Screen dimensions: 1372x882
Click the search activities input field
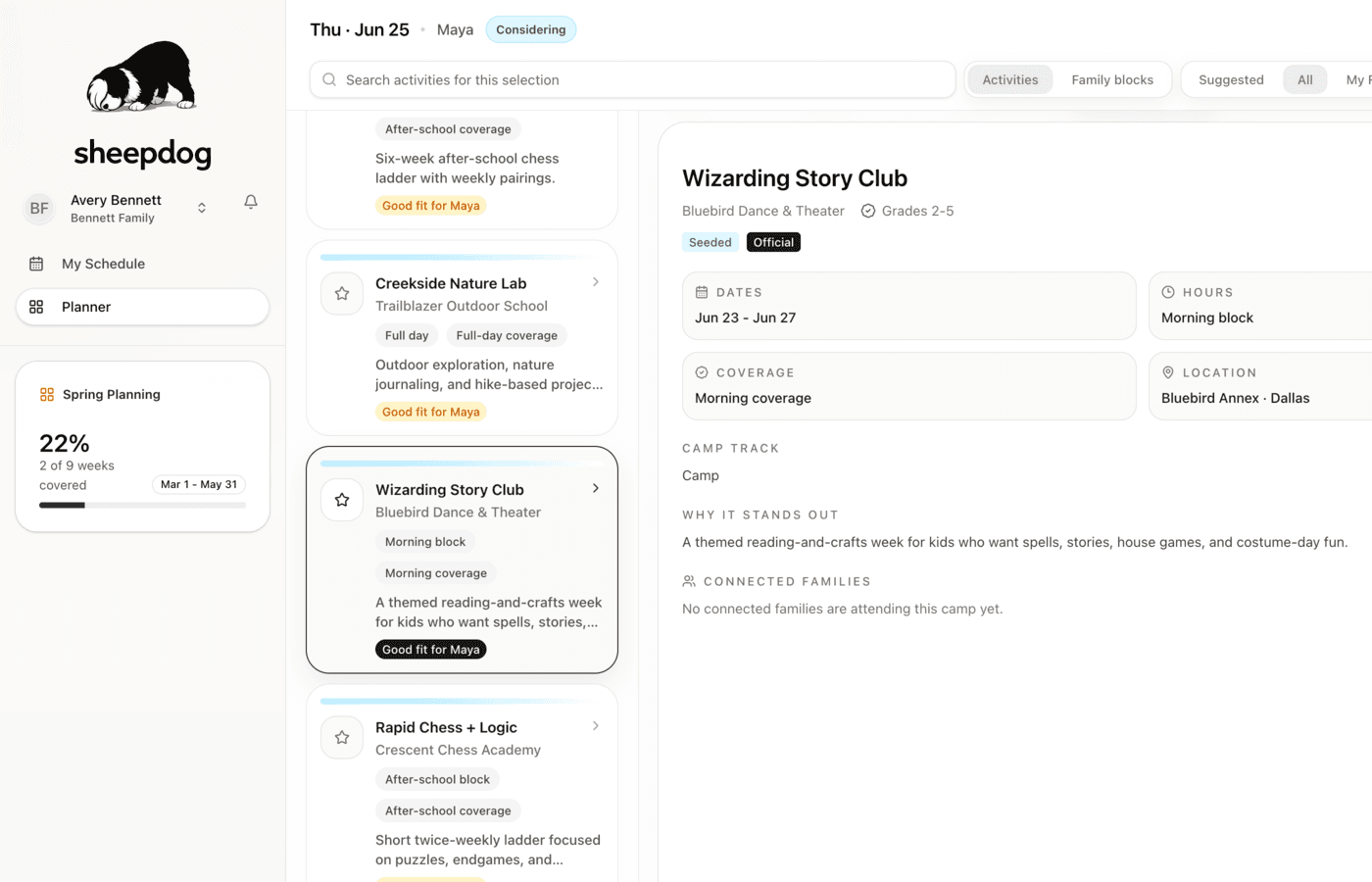coord(632,79)
